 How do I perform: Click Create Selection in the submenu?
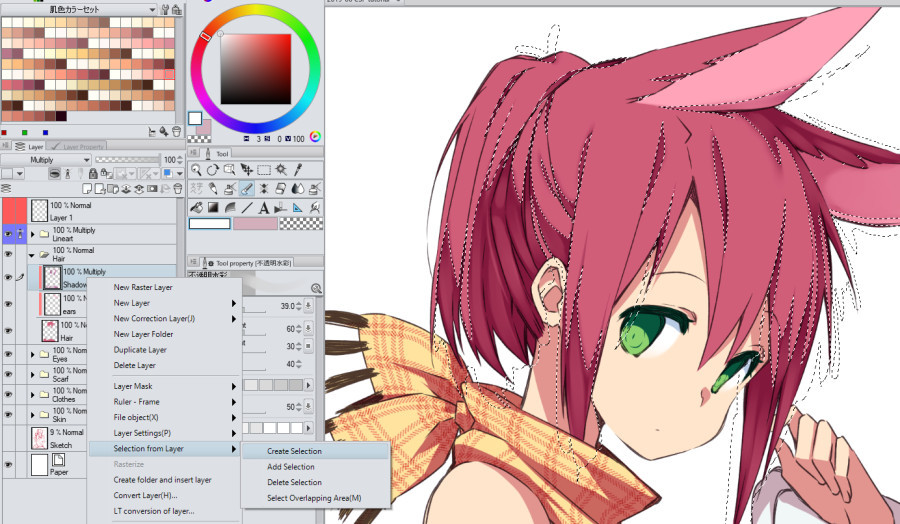pos(294,451)
